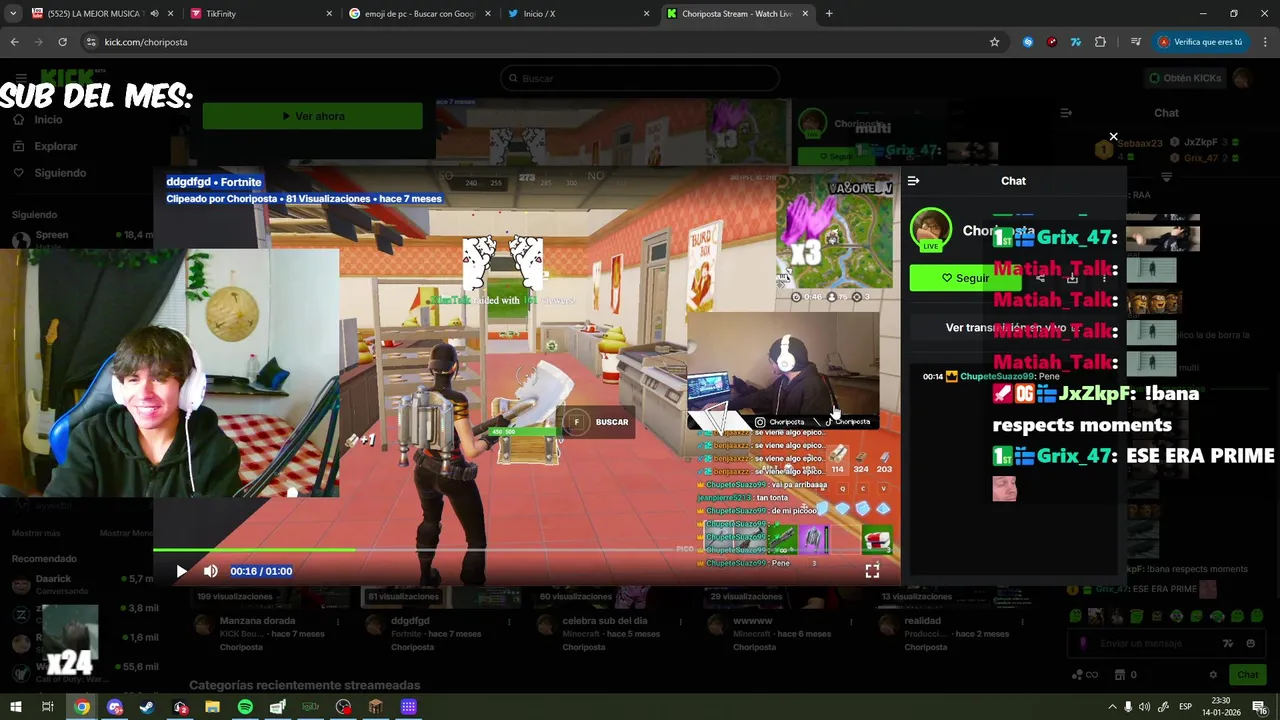Click the background chat send Chat button
Viewport: 1280px width, 720px height.
1247,675
